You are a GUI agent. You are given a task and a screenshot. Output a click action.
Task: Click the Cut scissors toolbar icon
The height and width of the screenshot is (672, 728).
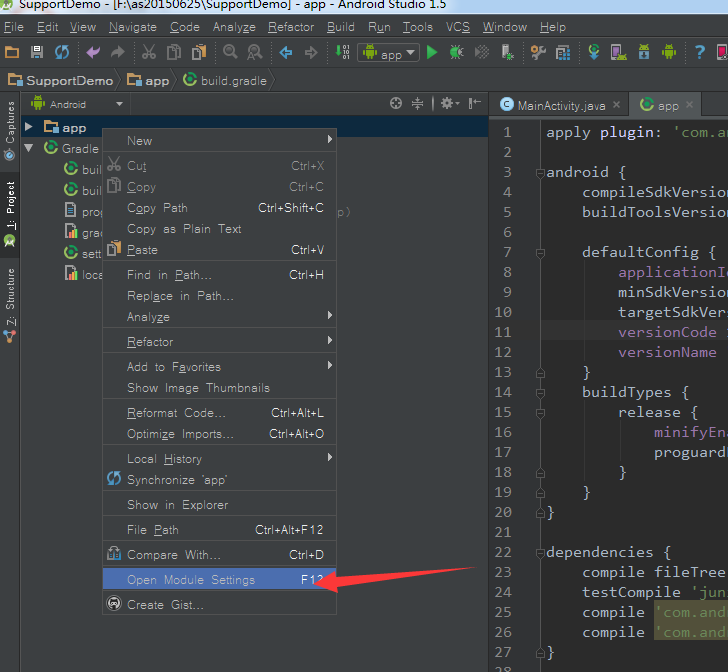pyautogui.click(x=149, y=53)
